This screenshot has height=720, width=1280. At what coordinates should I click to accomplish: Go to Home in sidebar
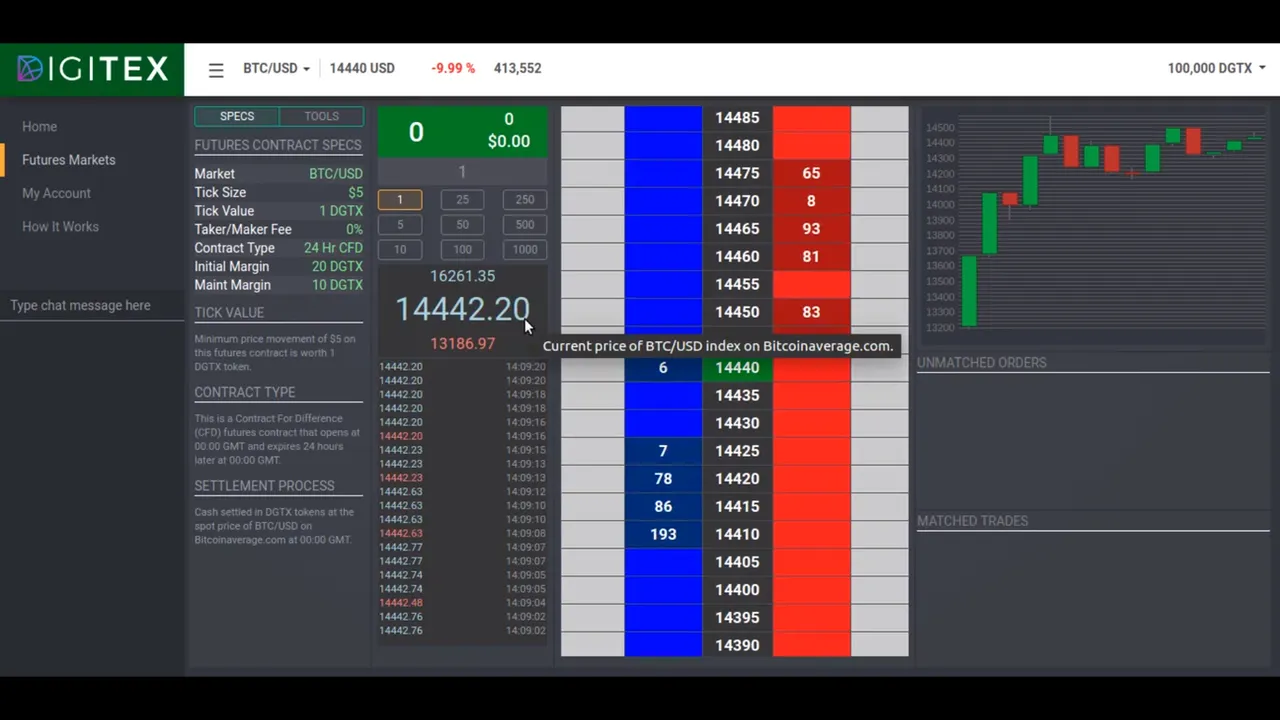tap(40, 127)
